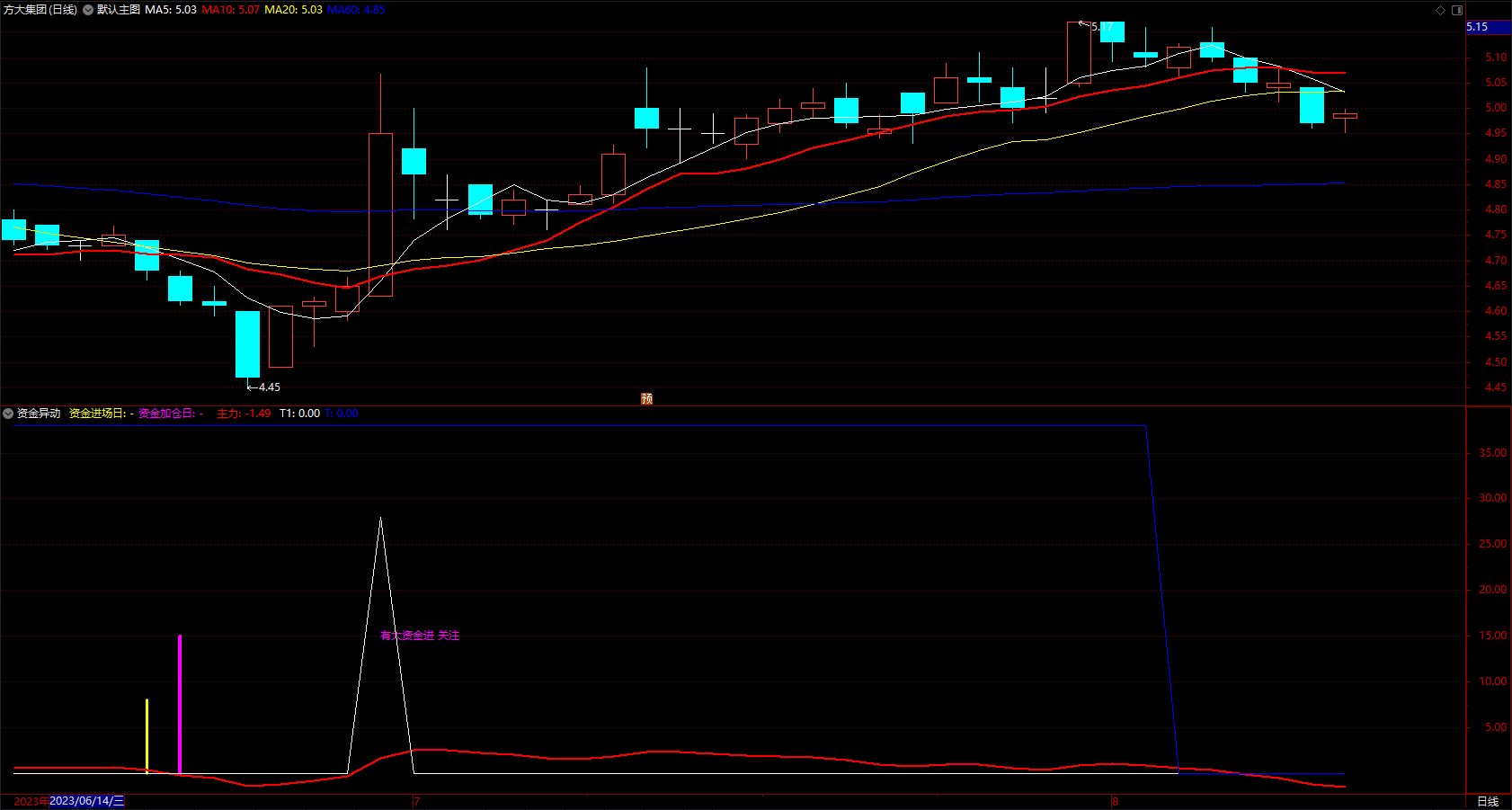Click the 有大资金进 关注 signal annotation
The image size is (1512, 810).
coord(420,636)
